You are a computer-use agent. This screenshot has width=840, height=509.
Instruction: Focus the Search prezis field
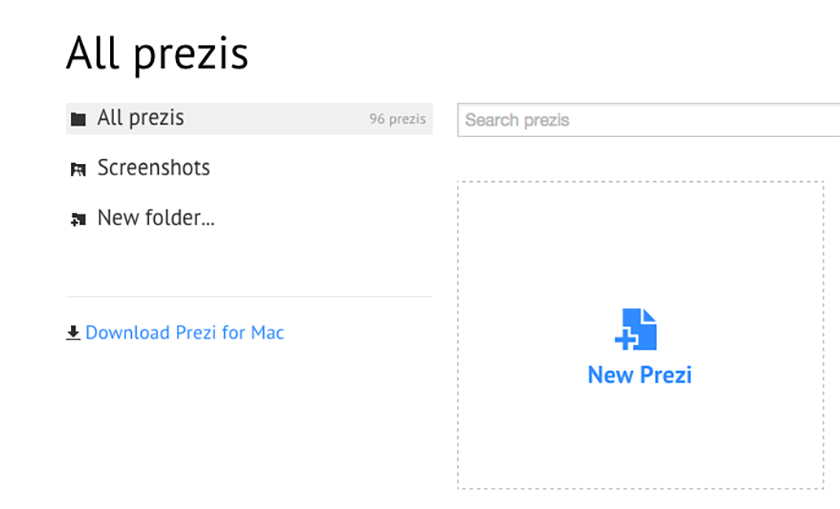(x=649, y=120)
